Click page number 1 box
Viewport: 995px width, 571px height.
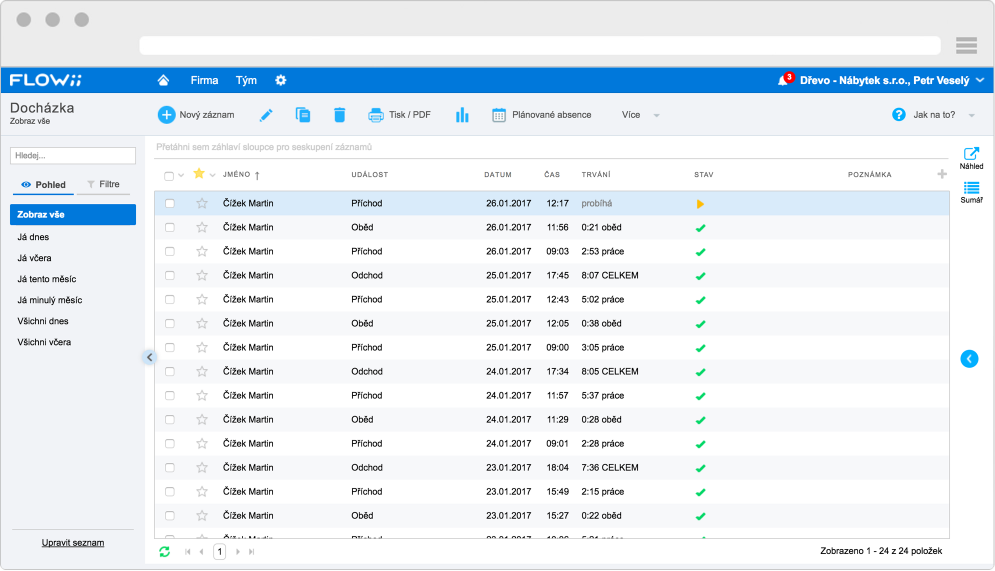pyautogui.click(x=220, y=552)
